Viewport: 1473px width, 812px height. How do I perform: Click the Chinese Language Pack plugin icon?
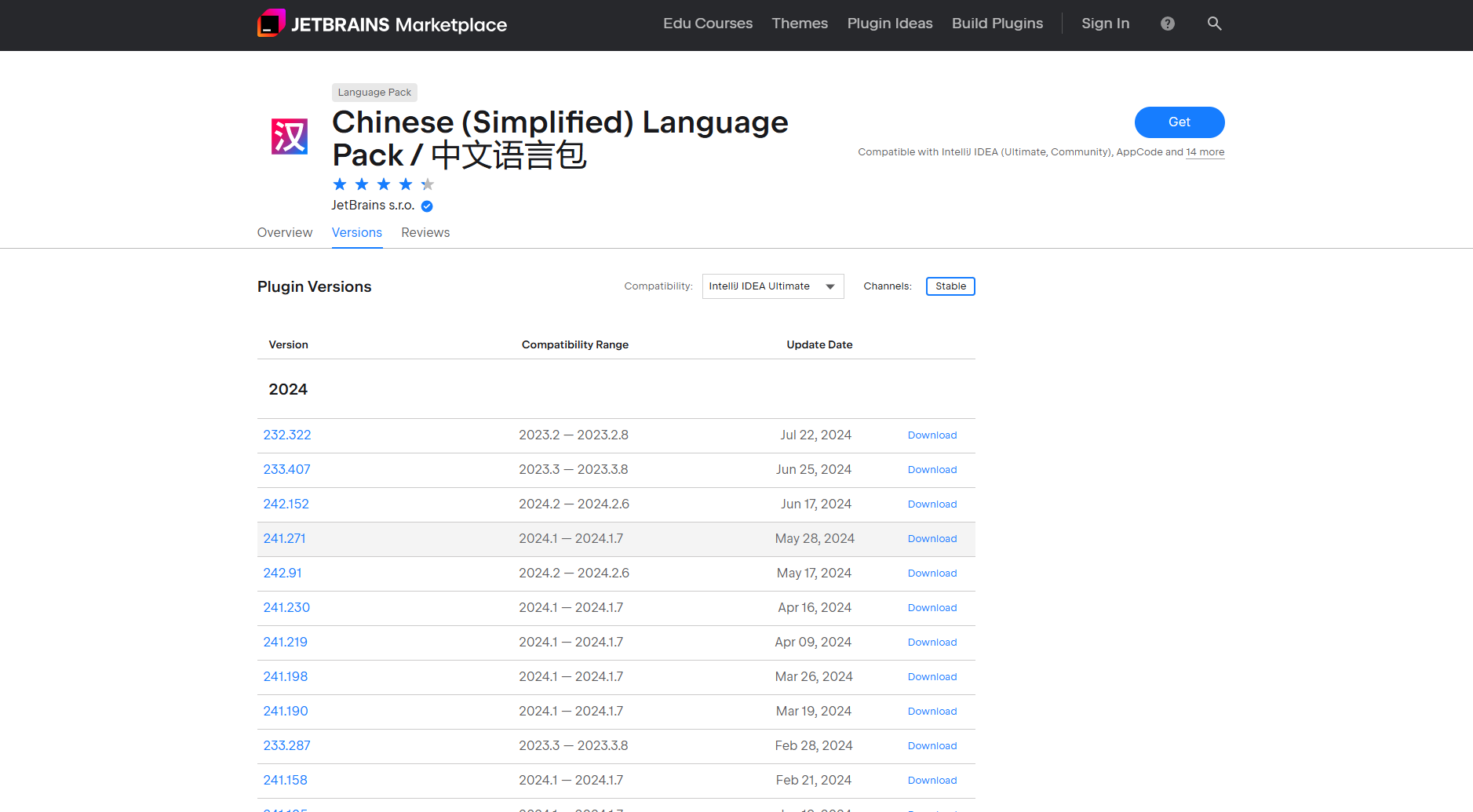tap(290, 137)
